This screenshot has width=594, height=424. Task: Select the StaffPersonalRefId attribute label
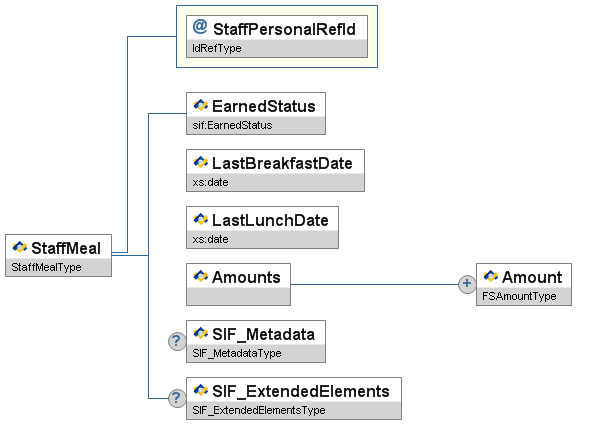point(284,29)
